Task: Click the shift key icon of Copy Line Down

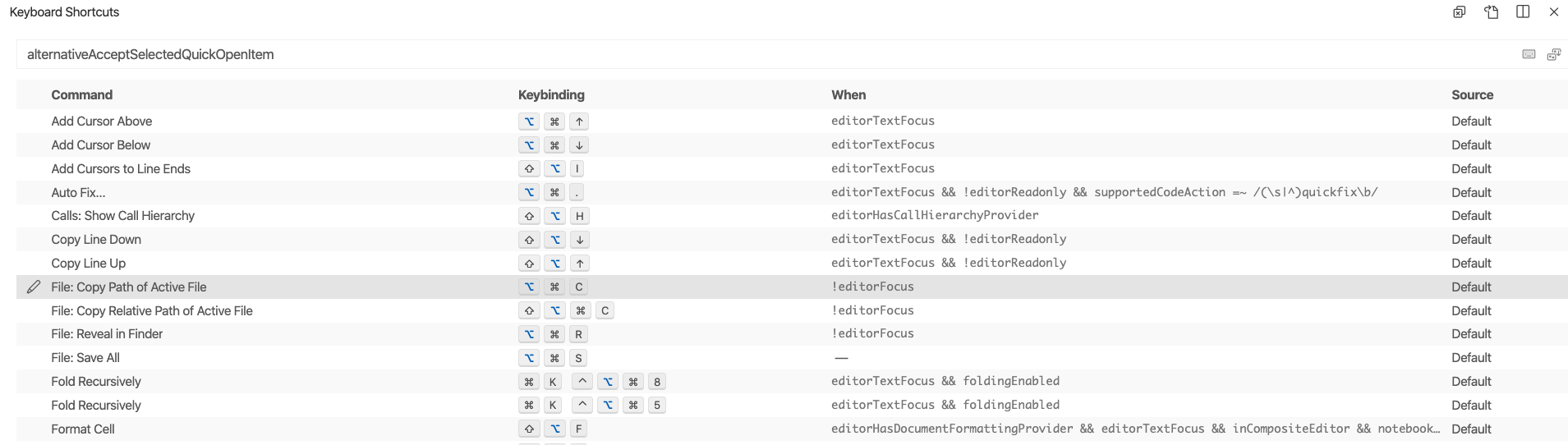Action: 529,240
